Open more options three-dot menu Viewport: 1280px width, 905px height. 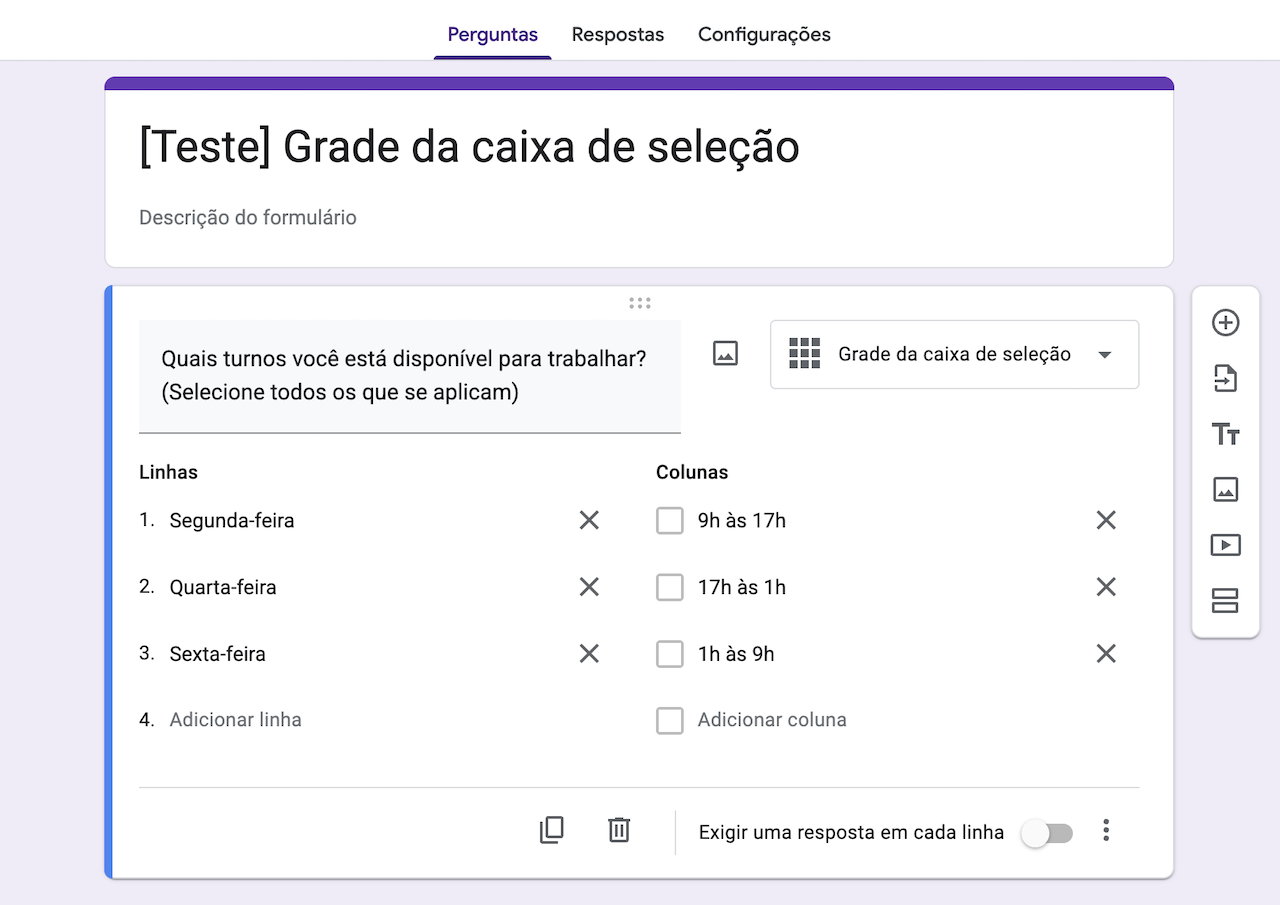click(1106, 830)
